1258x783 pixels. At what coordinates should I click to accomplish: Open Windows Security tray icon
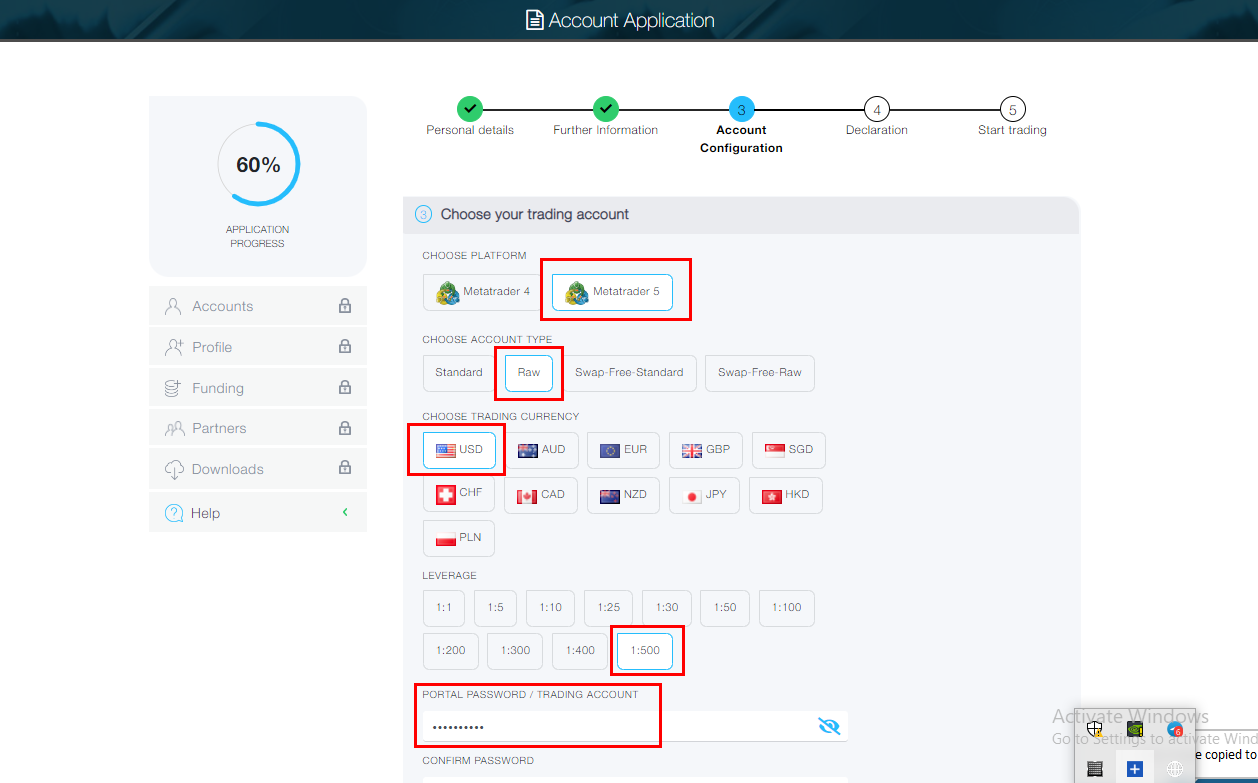coord(1095,729)
